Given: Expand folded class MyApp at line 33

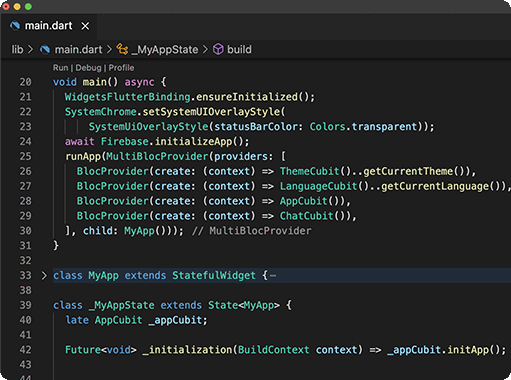Looking at the screenshot, I should [x=44, y=276].
